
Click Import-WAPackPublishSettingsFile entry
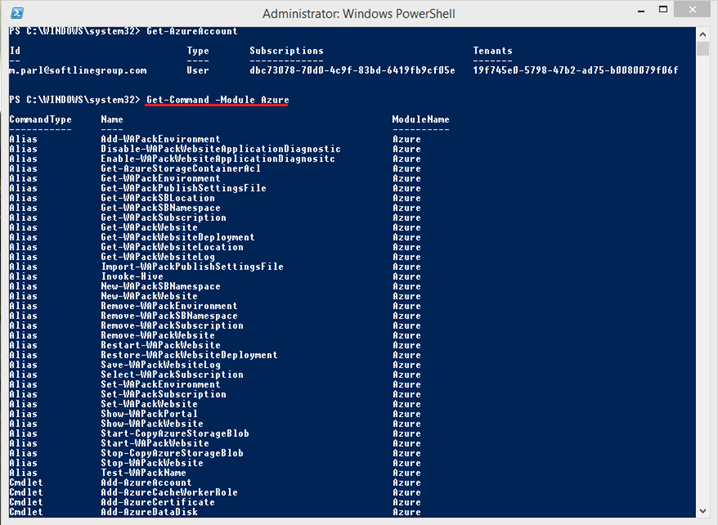tap(192, 267)
